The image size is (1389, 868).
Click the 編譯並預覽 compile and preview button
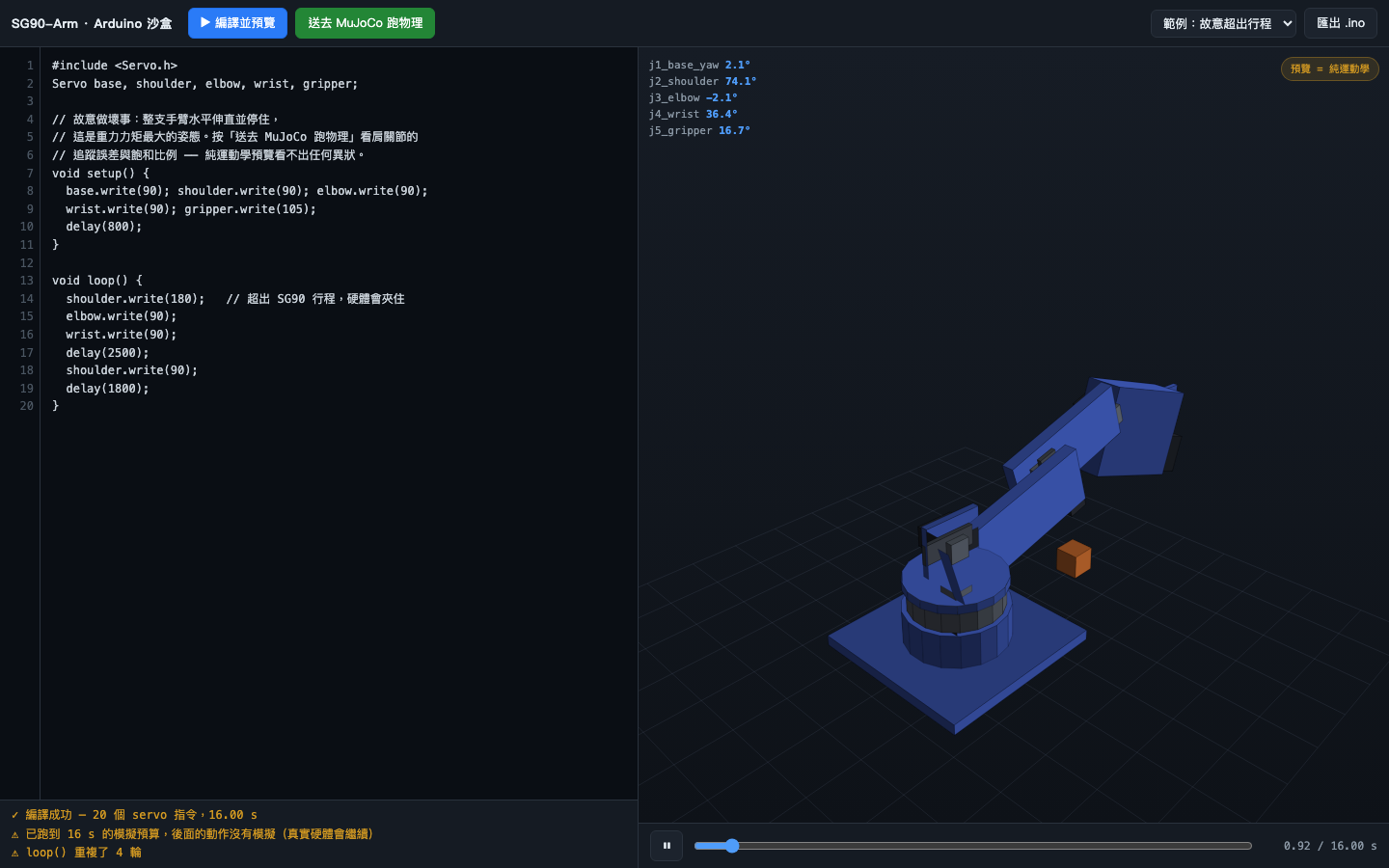[x=237, y=23]
